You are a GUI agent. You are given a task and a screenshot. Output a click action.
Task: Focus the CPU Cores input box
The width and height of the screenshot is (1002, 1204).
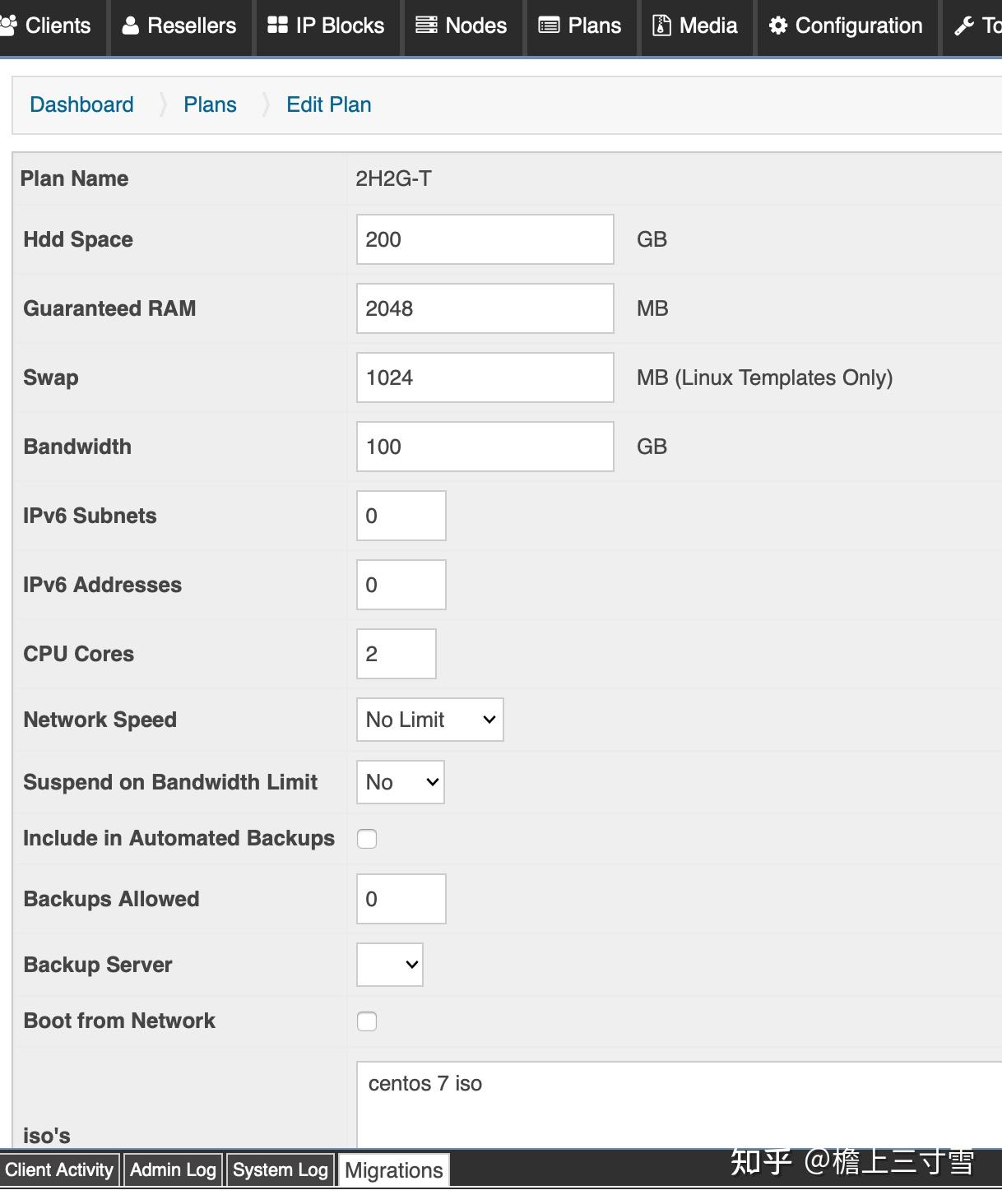[x=396, y=654]
